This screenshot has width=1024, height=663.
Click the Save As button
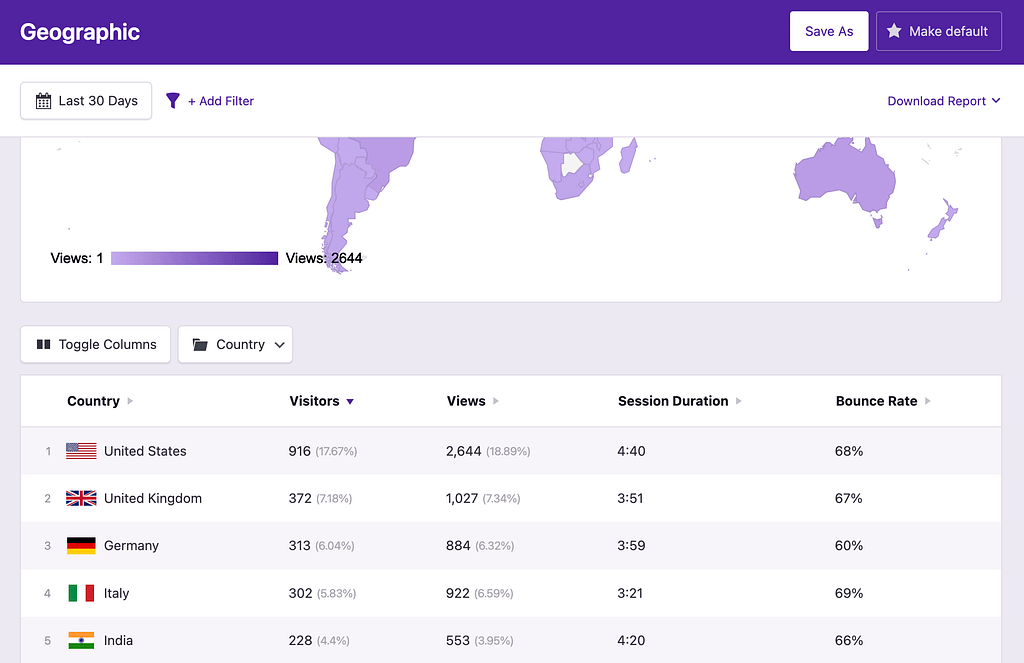tap(829, 31)
